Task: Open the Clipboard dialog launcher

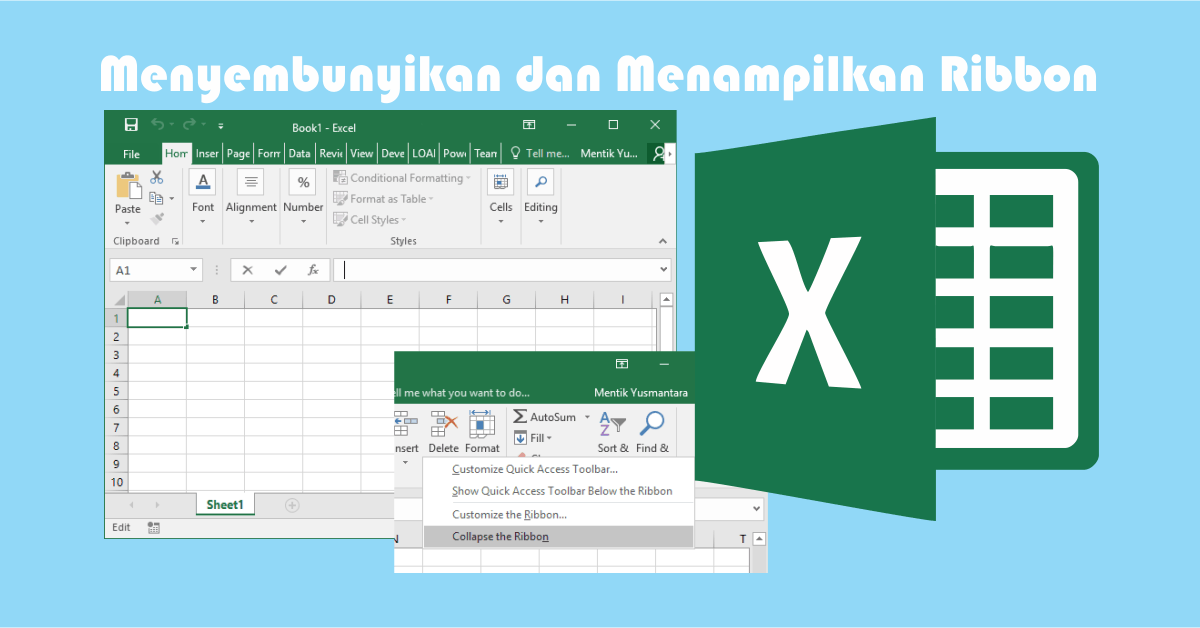Action: pos(175,241)
